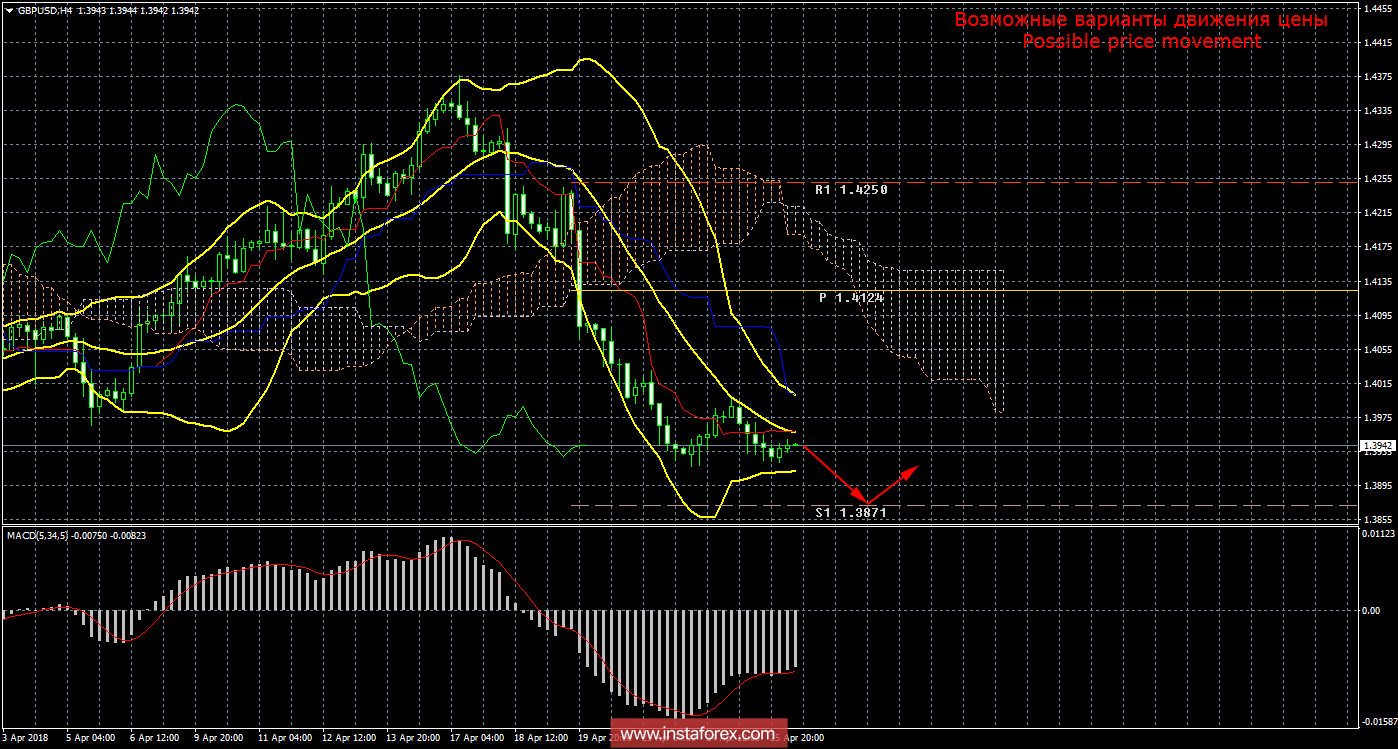Click the 1.3975 price axis label
The image size is (1398, 749).
[1378, 417]
